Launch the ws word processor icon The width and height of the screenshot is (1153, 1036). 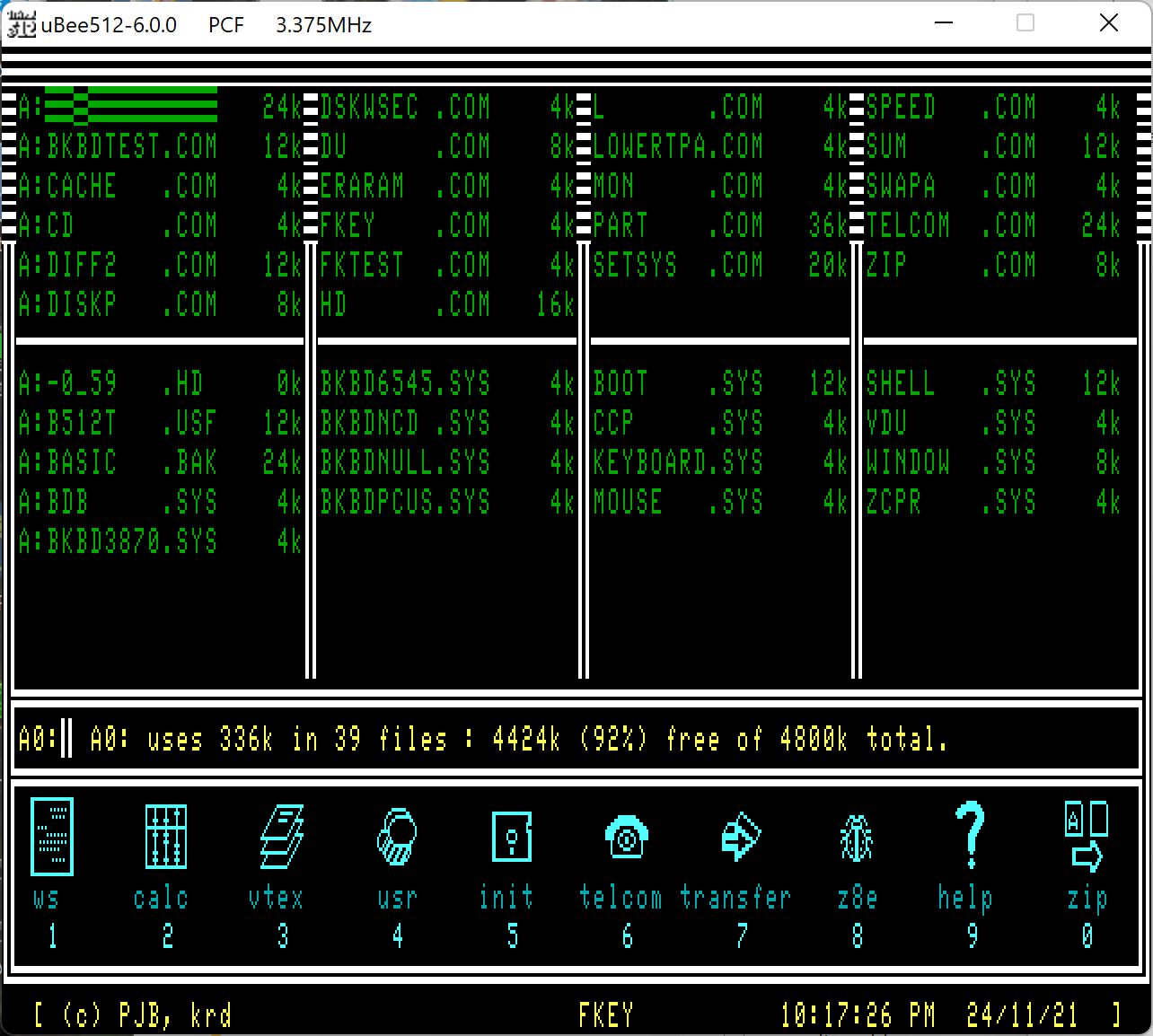52,836
